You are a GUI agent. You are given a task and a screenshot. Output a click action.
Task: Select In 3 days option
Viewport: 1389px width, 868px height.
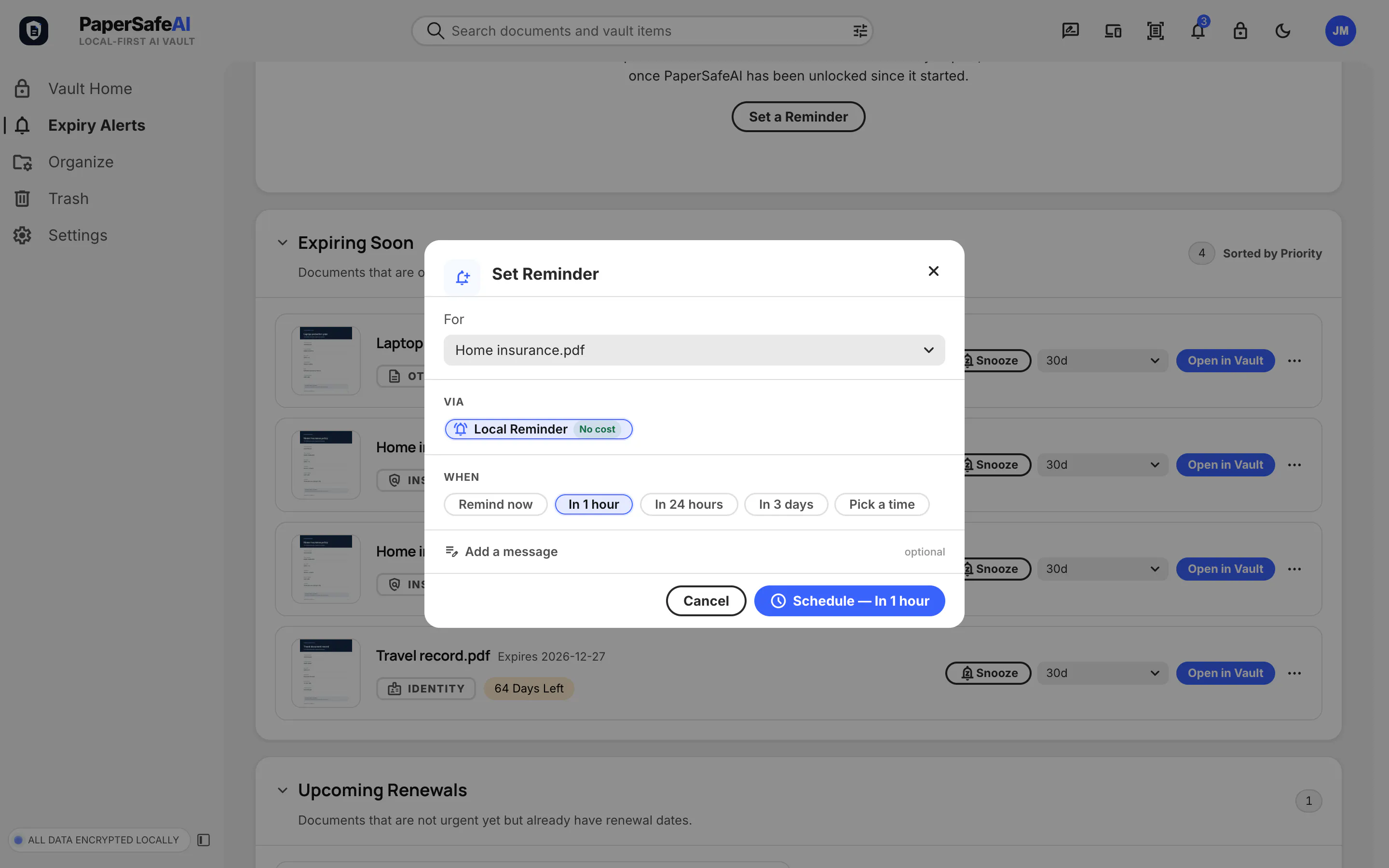786,504
